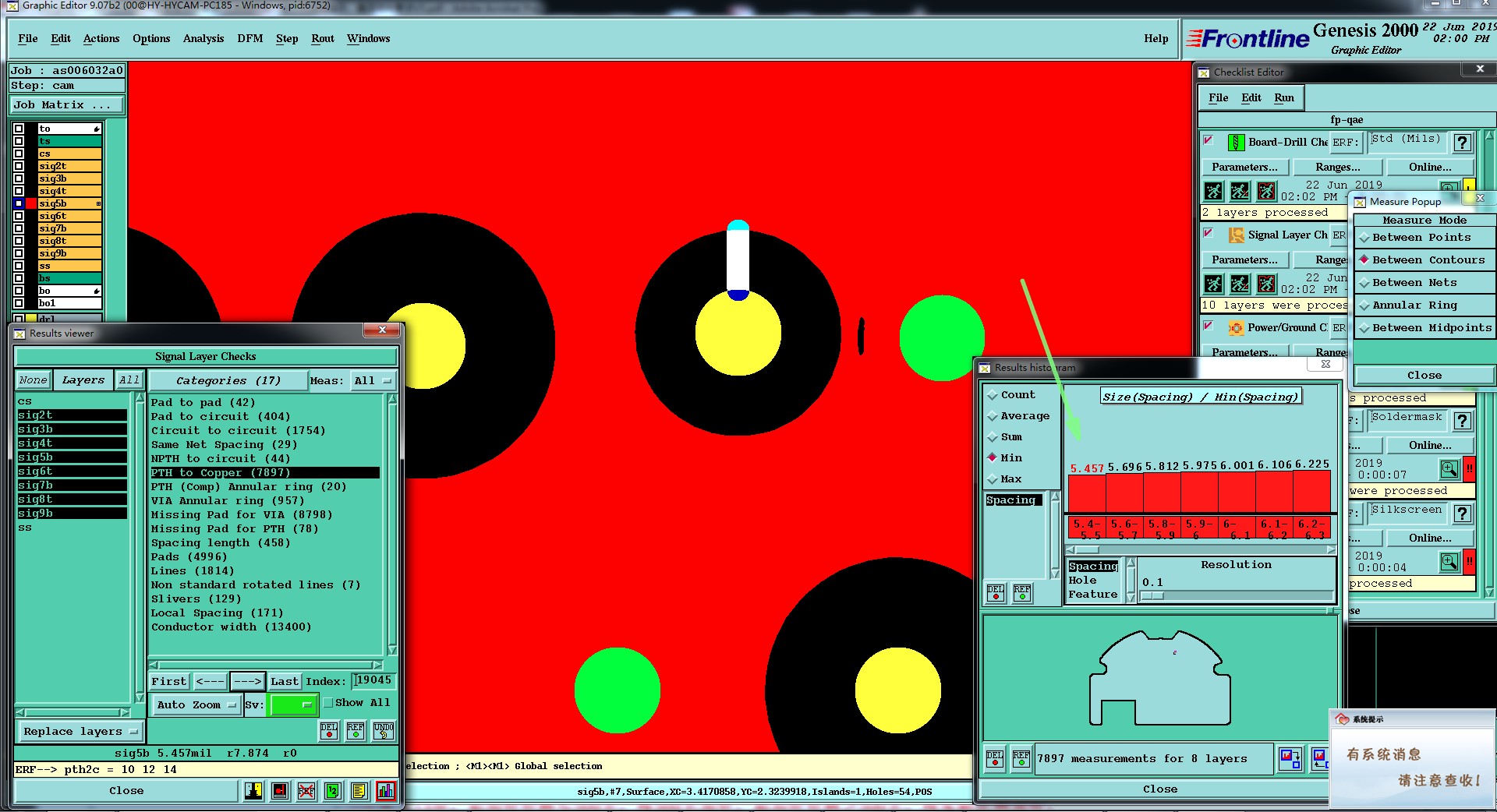The height and width of the screenshot is (812, 1497).
Task: Click Signal Layer Checks icon
Action: [x=1236, y=235]
